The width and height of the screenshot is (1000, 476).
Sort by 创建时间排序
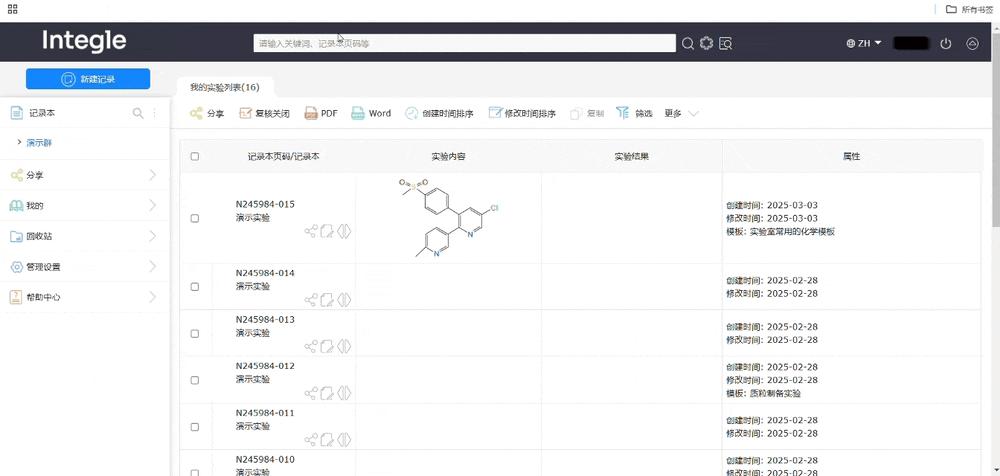coord(439,114)
